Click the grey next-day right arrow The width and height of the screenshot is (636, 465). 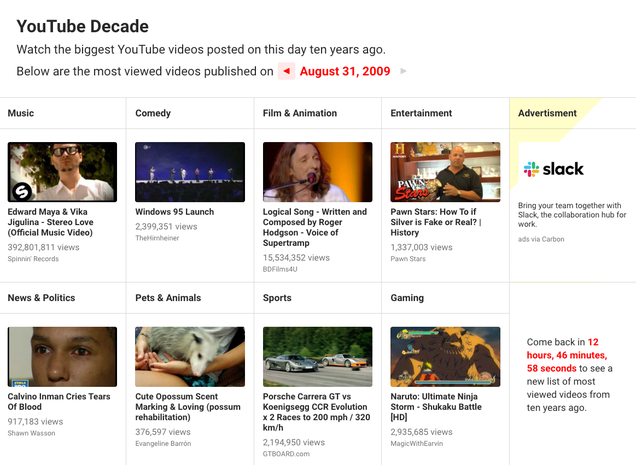click(x=403, y=71)
